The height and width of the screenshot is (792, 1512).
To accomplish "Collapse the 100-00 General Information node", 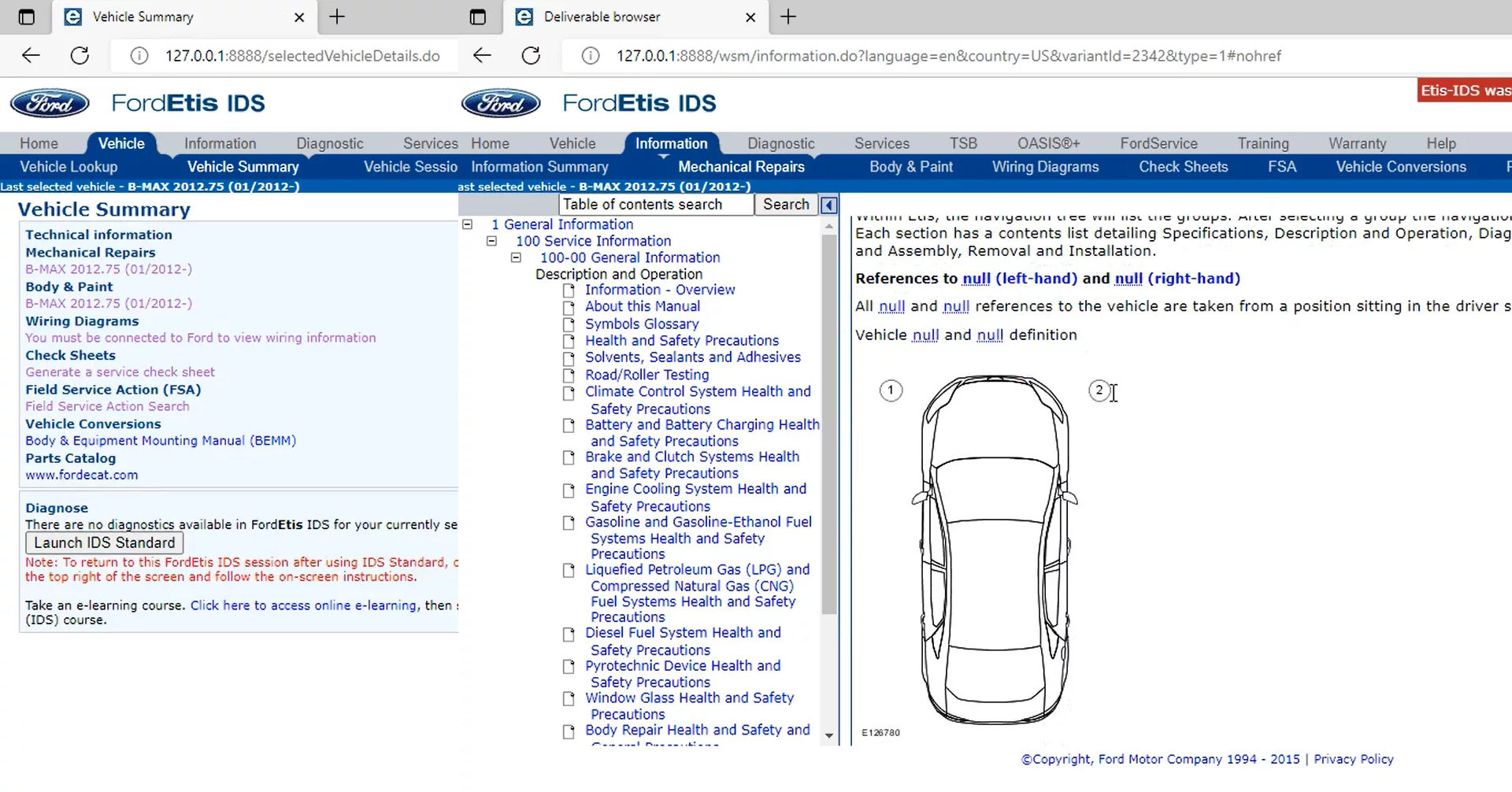I will pos(516,258).
